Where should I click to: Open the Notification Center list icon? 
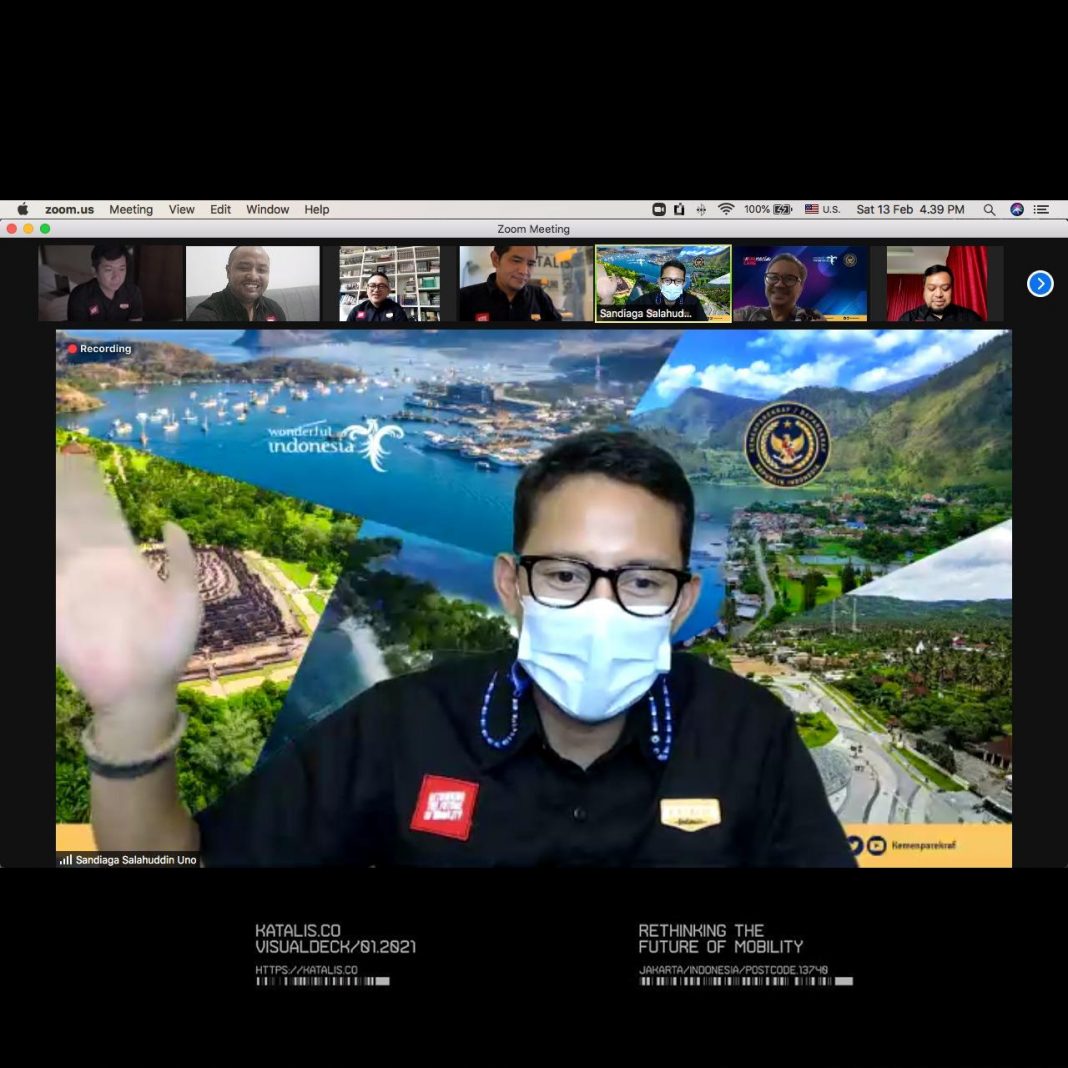coord(1042,209)
